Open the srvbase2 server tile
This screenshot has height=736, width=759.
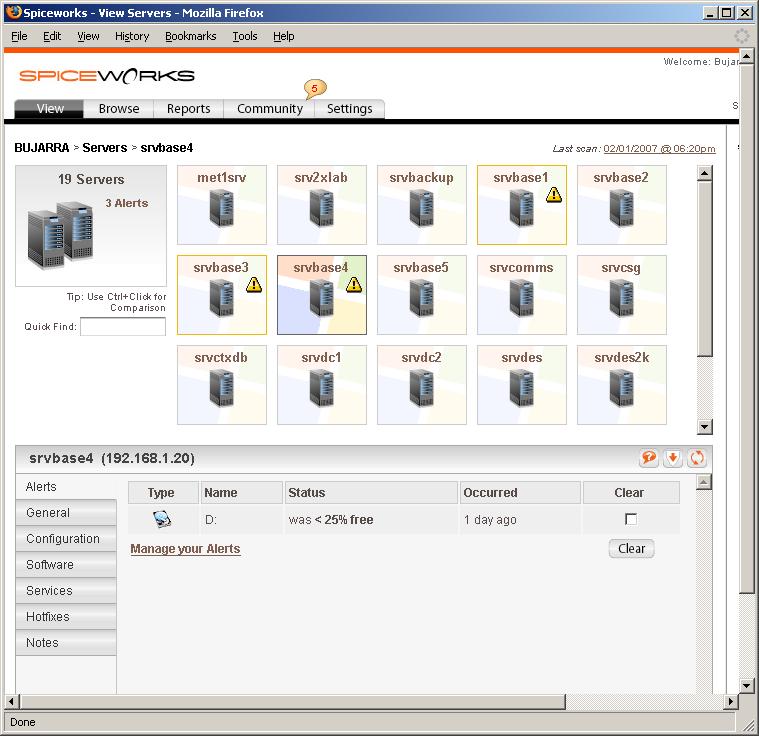[x=622, y=205]
